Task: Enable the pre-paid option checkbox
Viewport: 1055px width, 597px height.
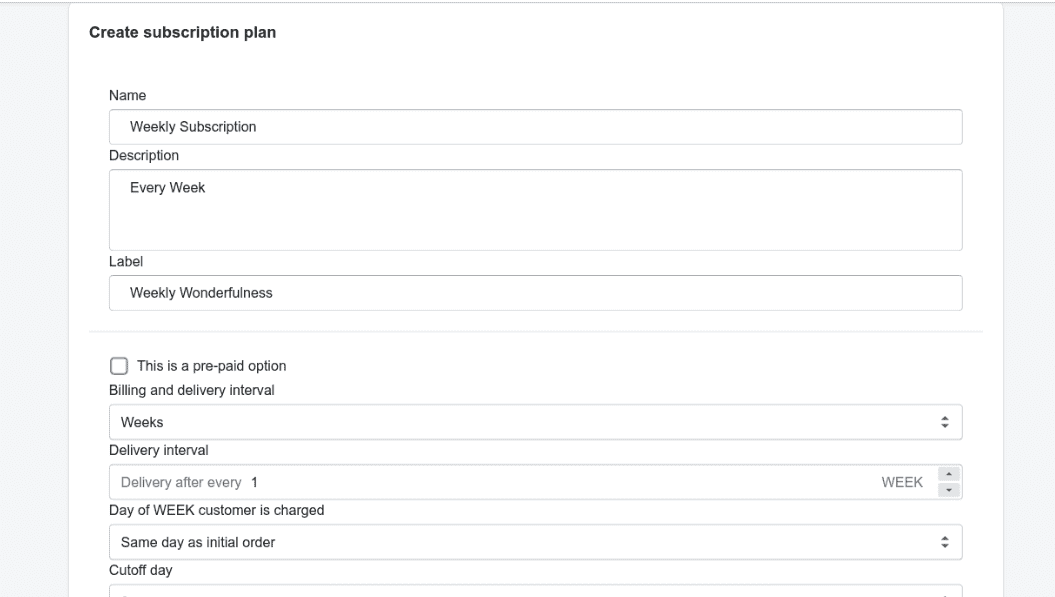Action: 119,366
